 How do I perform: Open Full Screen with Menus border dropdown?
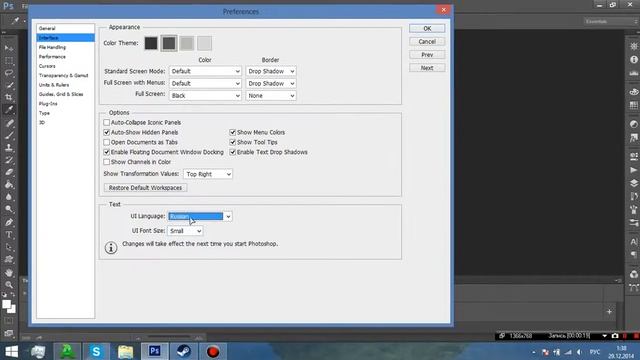coord(271,83)
